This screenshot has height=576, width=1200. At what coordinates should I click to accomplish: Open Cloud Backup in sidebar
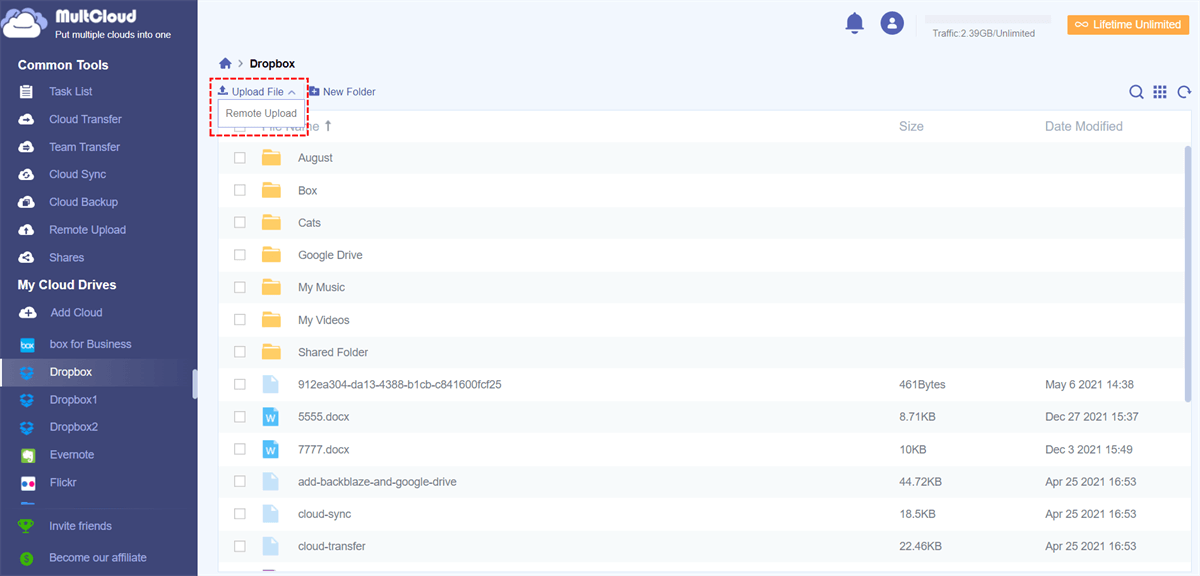pyautogui.click(x=84, y=202)
